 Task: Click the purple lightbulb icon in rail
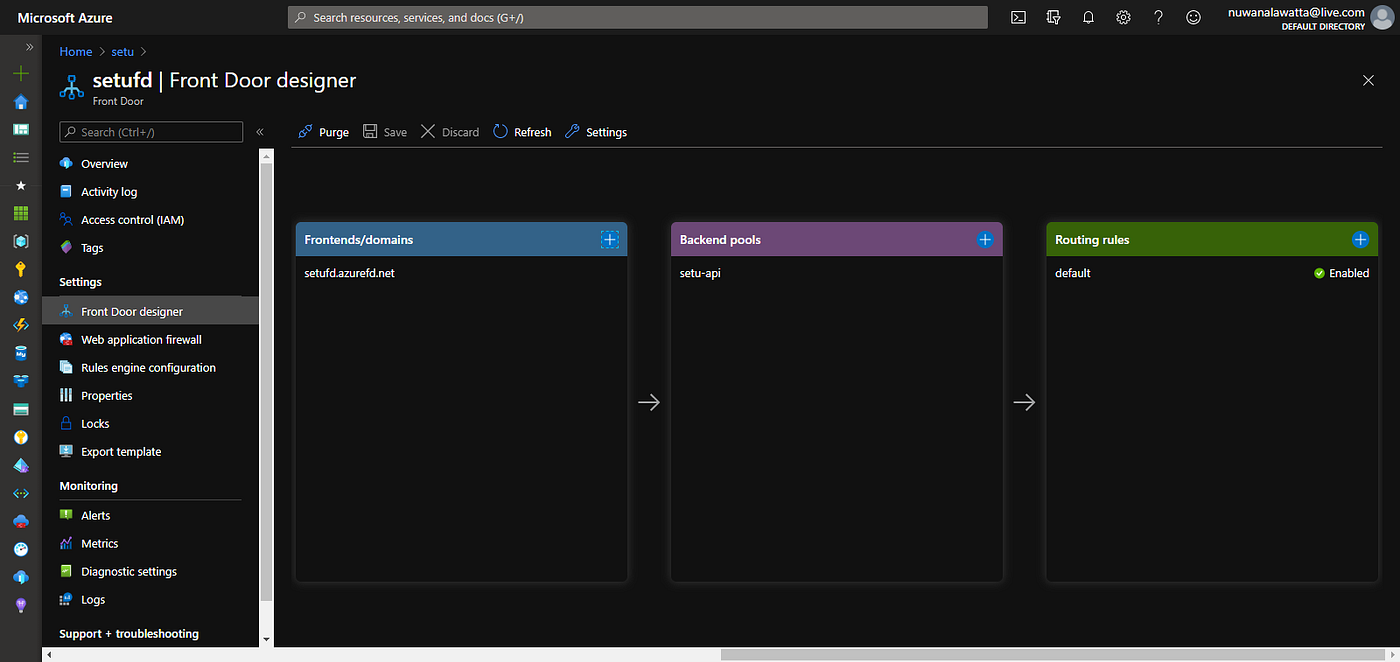21,605
